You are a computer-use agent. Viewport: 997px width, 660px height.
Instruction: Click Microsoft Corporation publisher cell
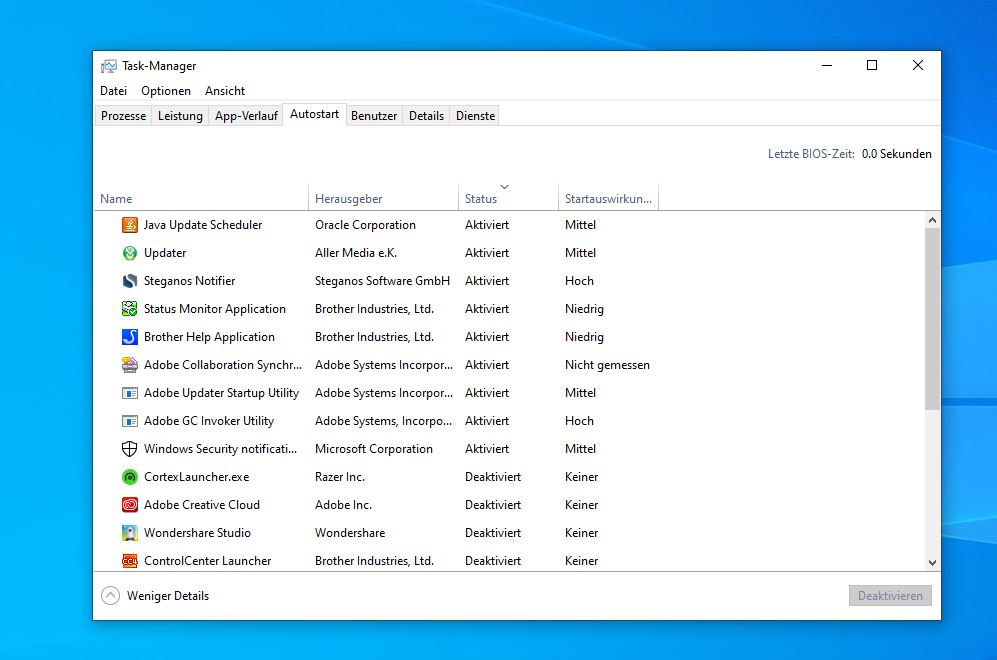[x=374, y=449]
